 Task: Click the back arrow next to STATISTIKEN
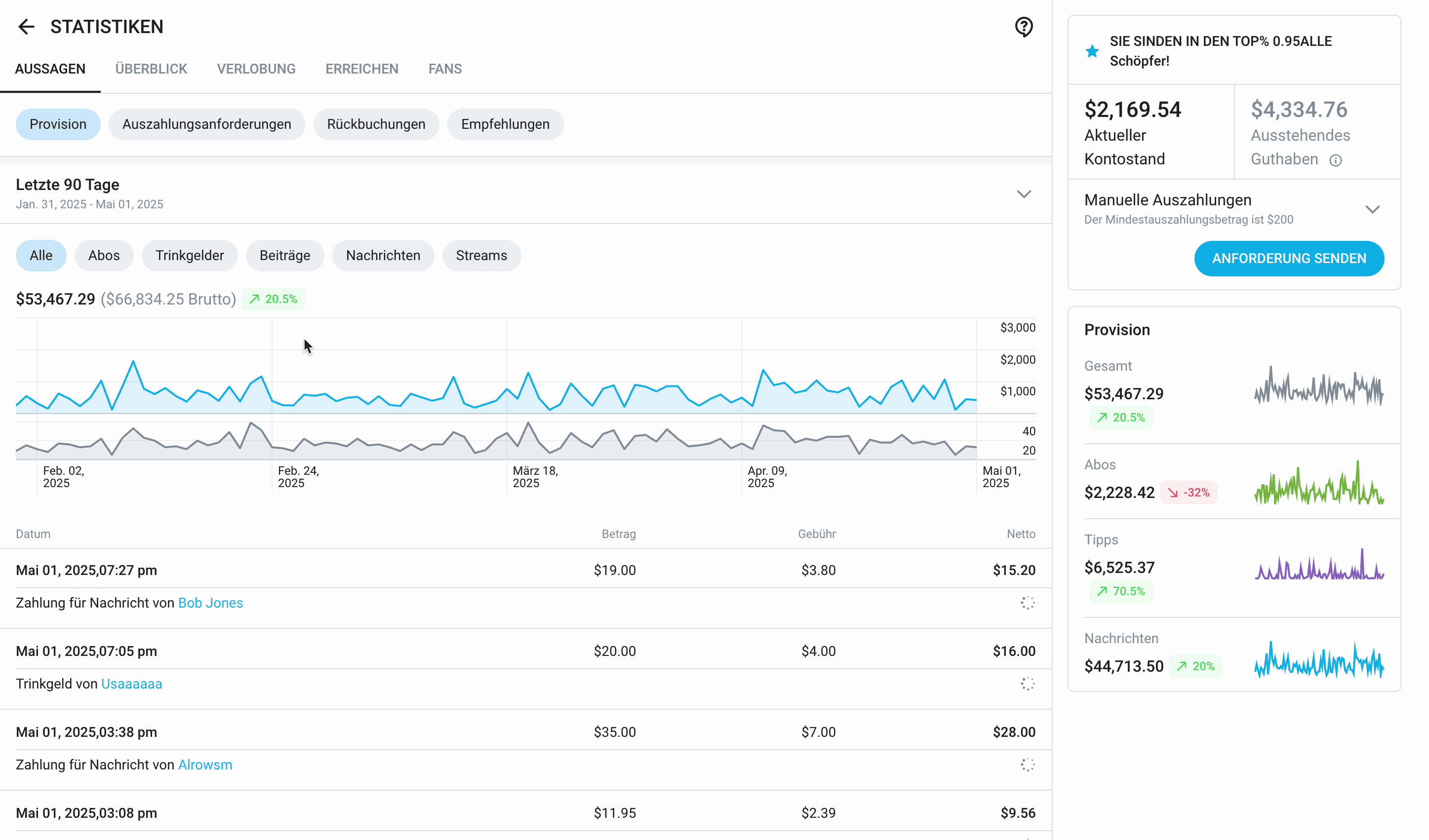pos(26,27)
